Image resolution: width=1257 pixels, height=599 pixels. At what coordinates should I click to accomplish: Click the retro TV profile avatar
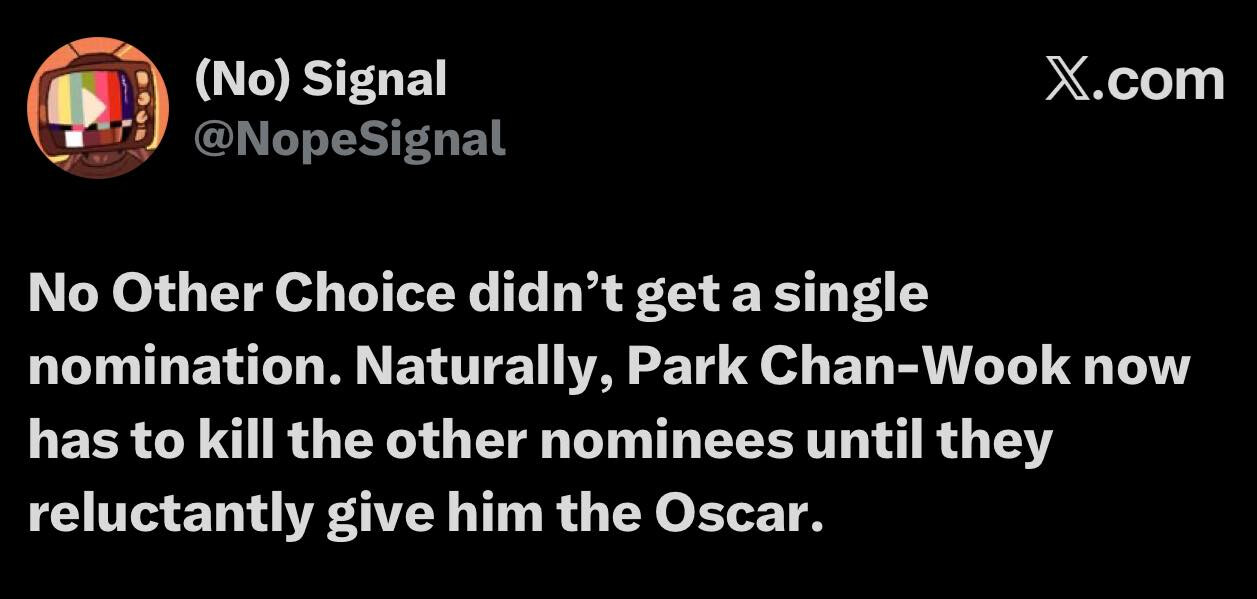click(98, 107)
